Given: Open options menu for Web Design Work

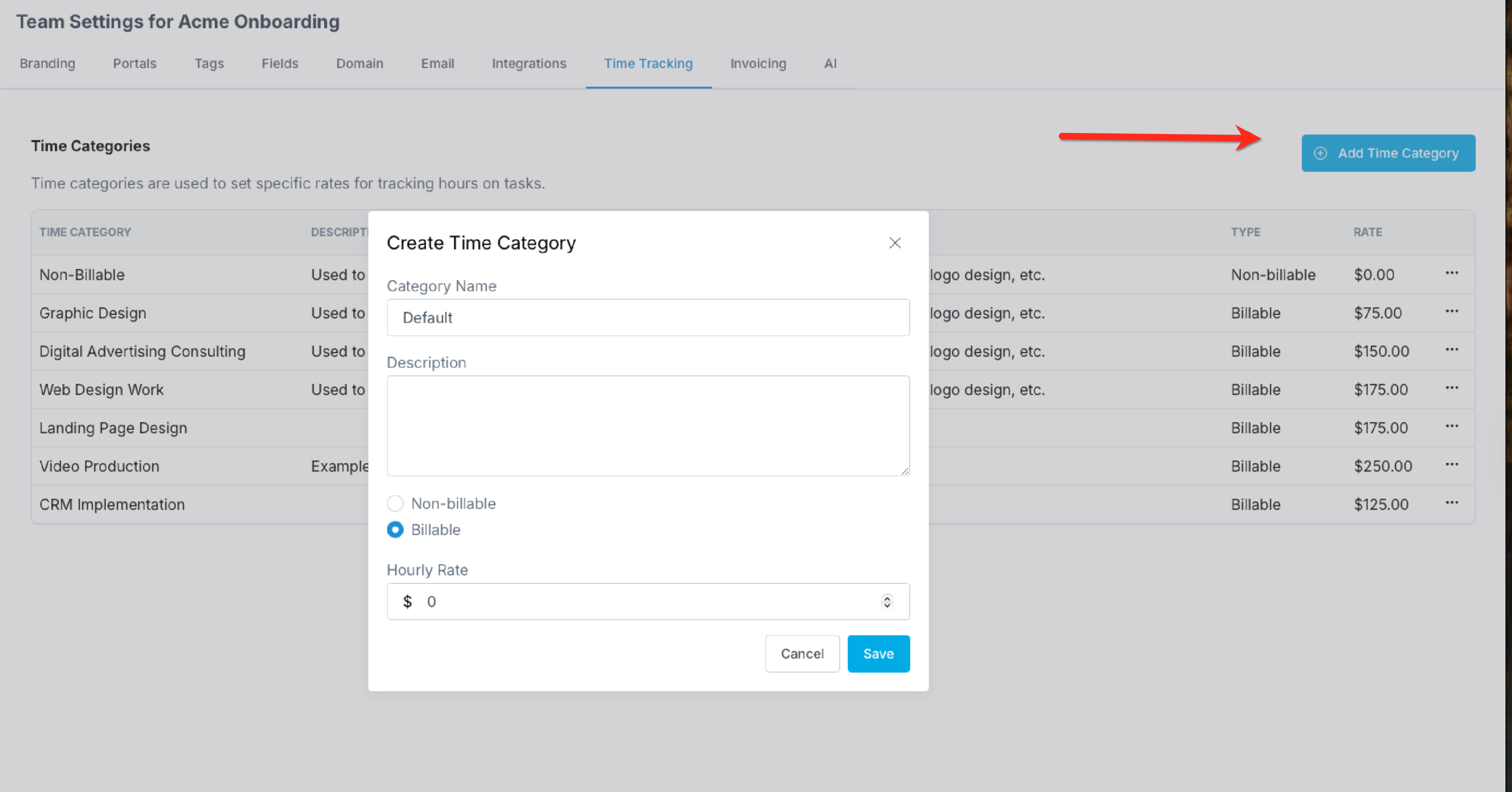Looking at the screenshot, I should pyautogui.click(x=1452, y=388).
